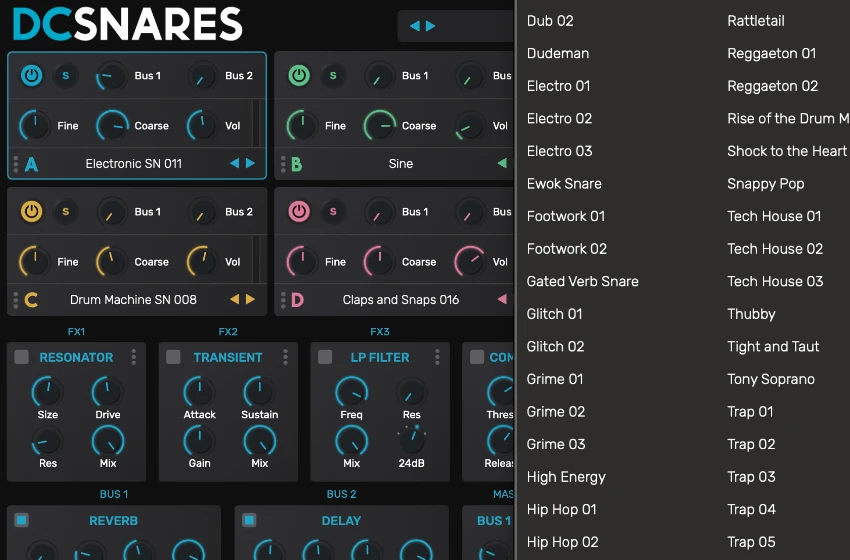Screen dimensions: 850x560
Task: Grab layer B drag handle dots
Action: point(283,164)
